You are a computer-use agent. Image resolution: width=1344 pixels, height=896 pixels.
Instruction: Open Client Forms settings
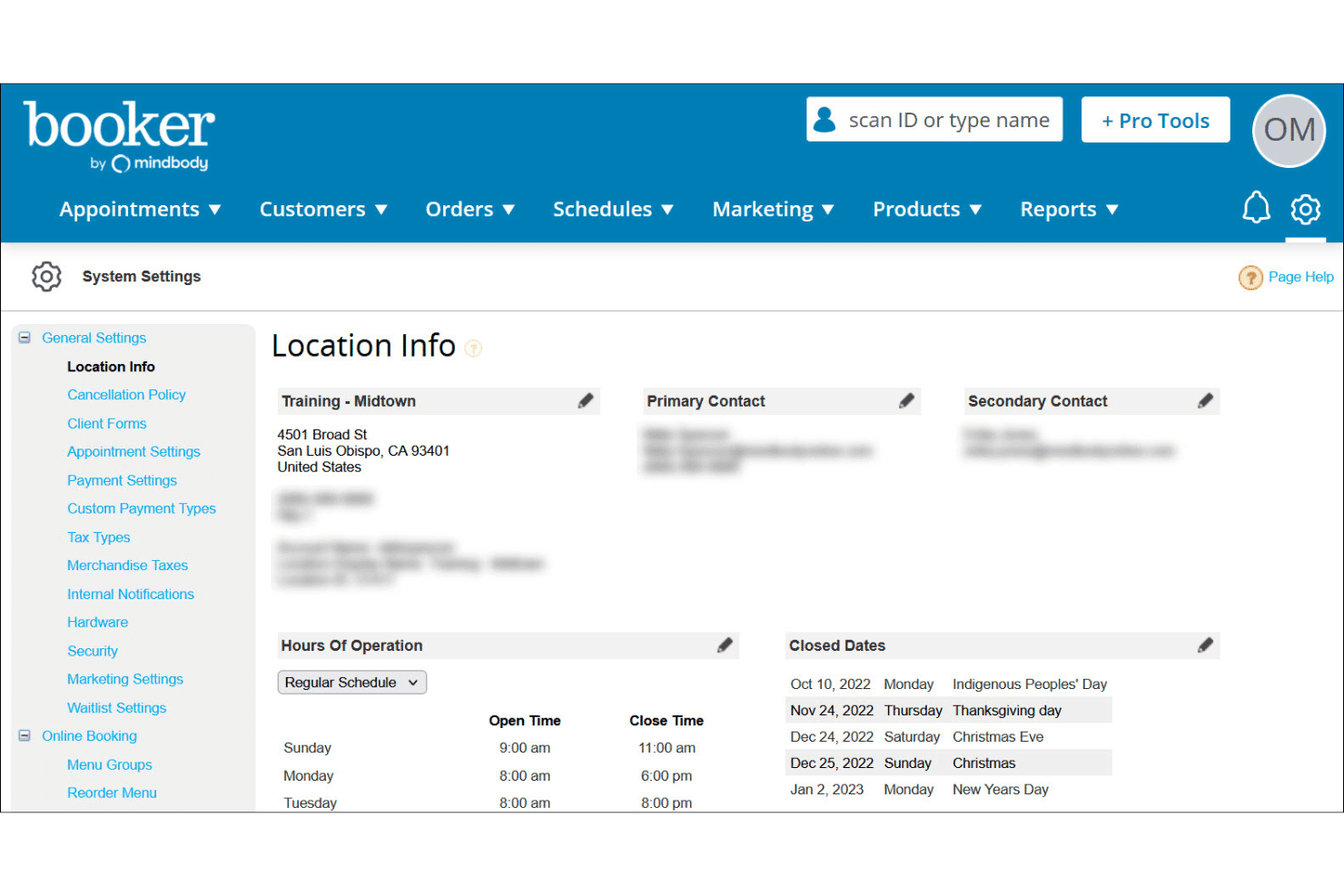[x=106, y=423]
